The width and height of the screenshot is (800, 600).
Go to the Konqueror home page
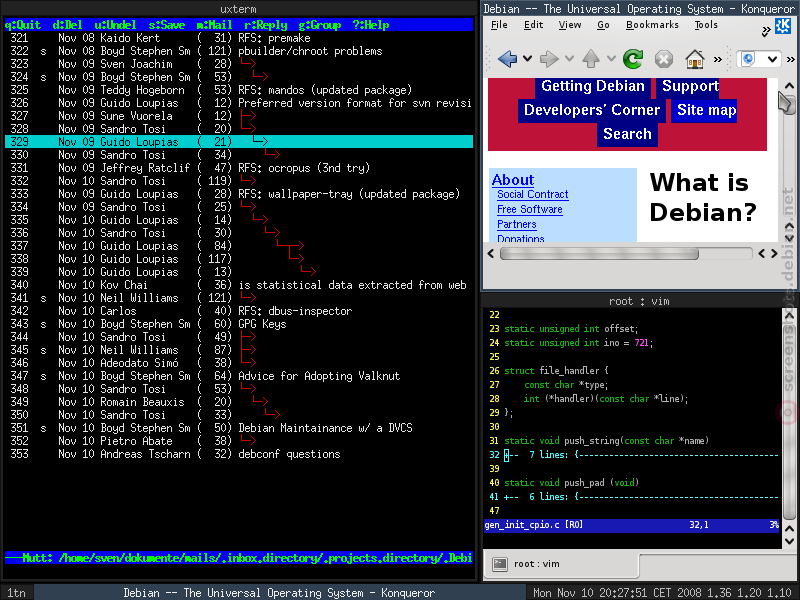[x=695, y=59]
